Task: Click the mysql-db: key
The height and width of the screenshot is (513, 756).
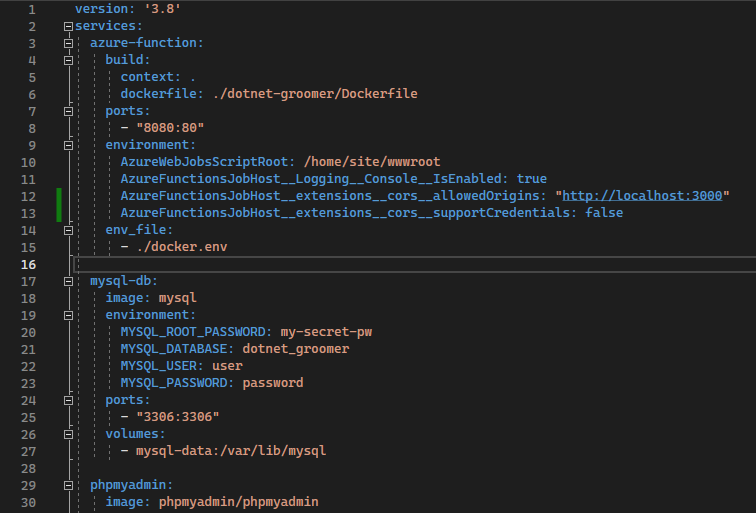Action: pyautogui.click(x=124, y=281)
